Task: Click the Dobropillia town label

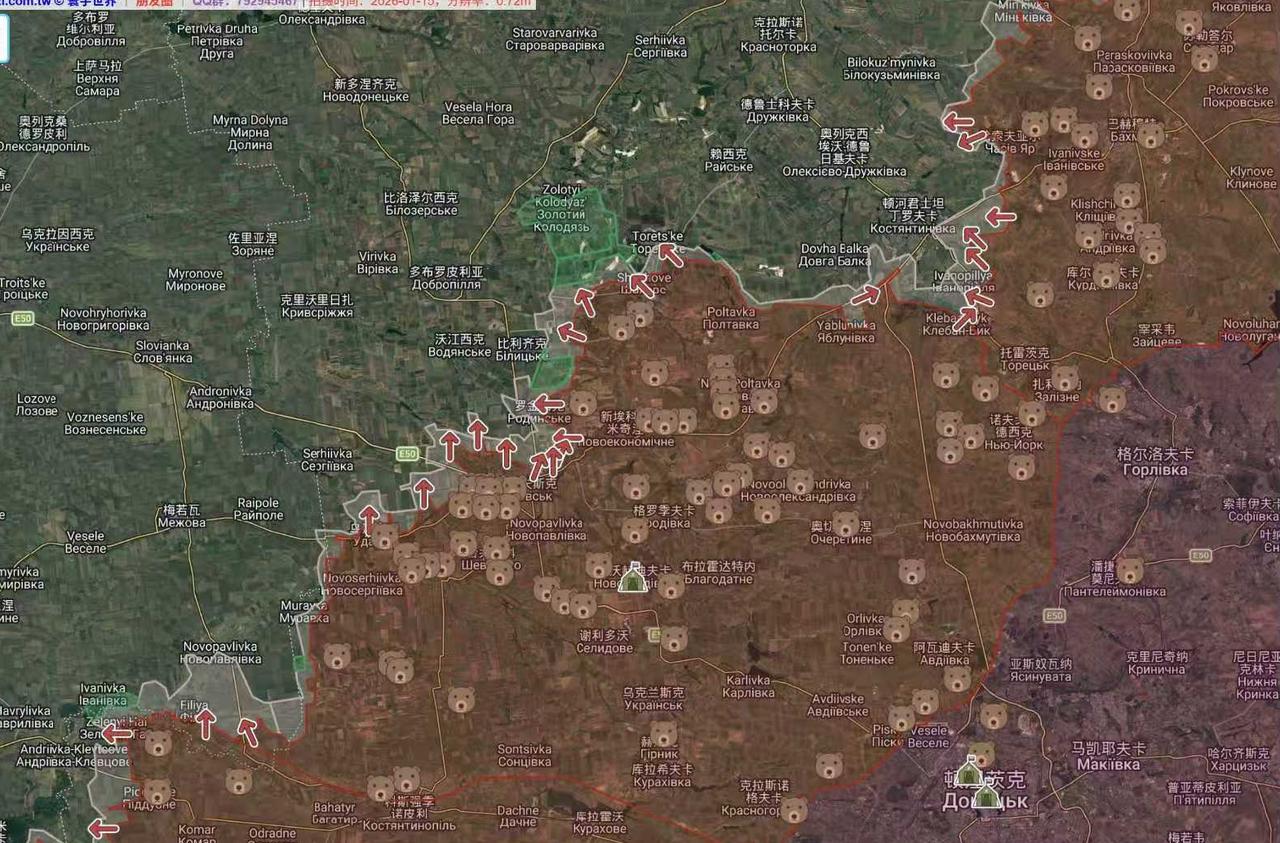Action: click(446, 278)
